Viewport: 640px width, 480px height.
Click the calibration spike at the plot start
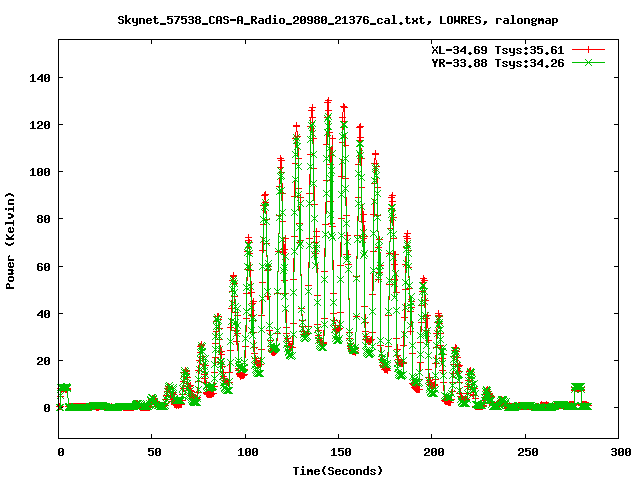click(x=64, y=388)
